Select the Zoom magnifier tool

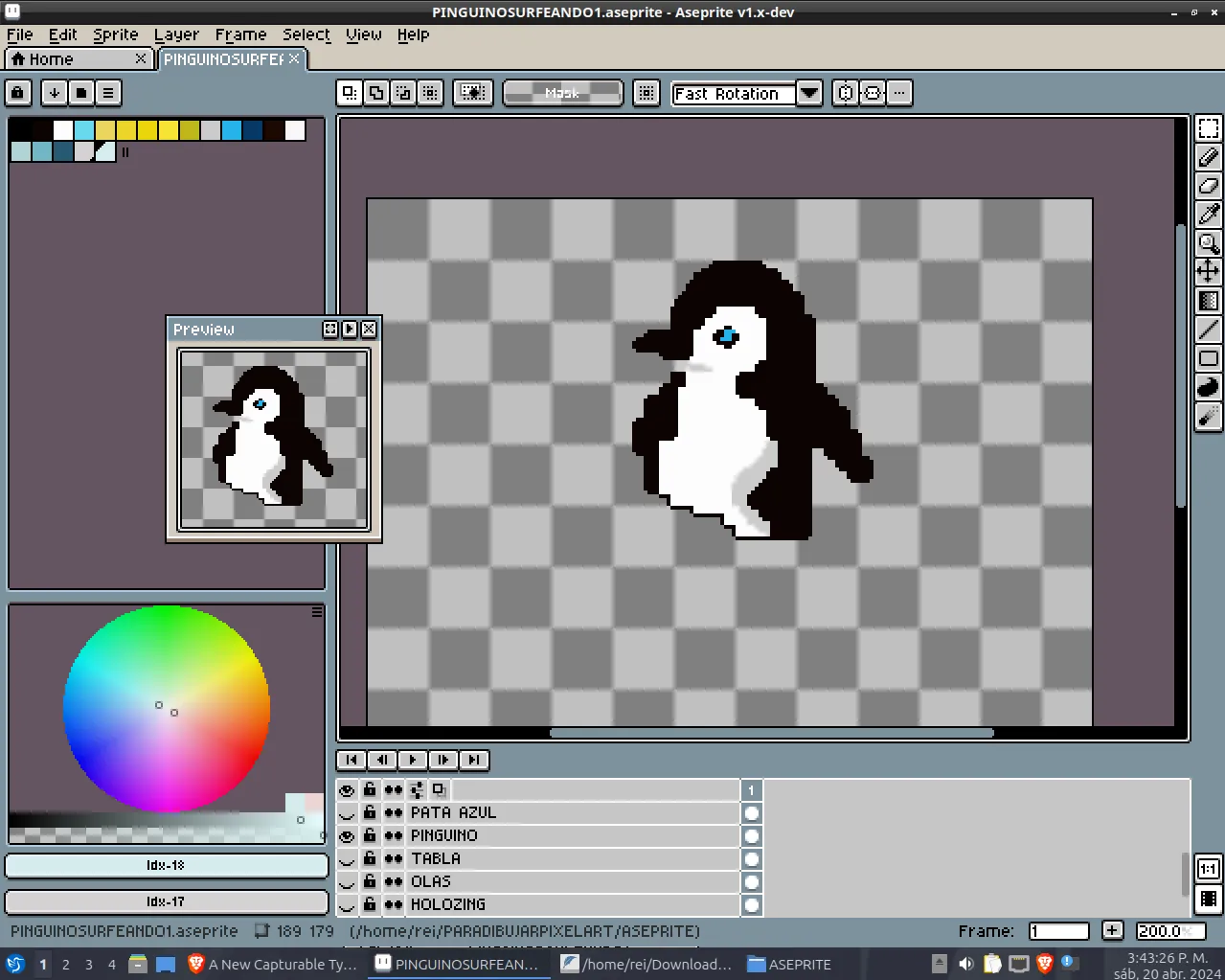pyautogui.click(x=1209, y=243)
